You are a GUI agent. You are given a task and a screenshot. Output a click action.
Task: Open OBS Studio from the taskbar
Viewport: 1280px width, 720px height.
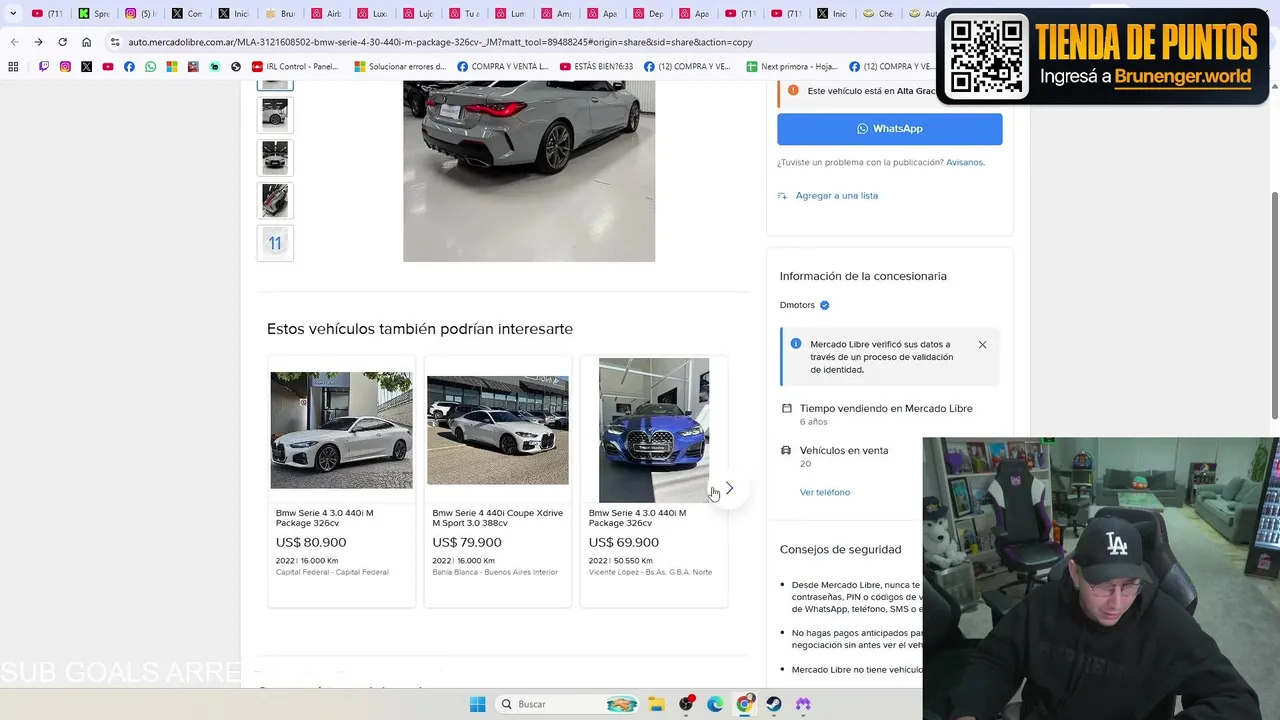click(686, 704)
